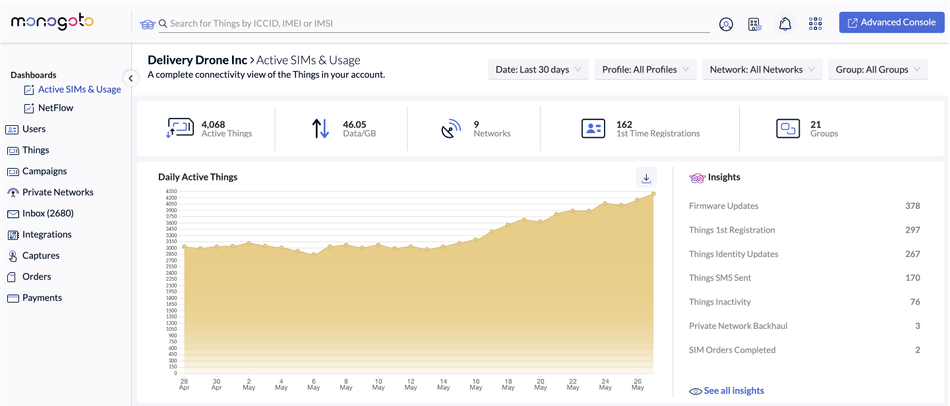The width and height of the screenshot is (950, 406).
Task: Expand the Group: All Groups dropdown
Action: pos(877,70)
